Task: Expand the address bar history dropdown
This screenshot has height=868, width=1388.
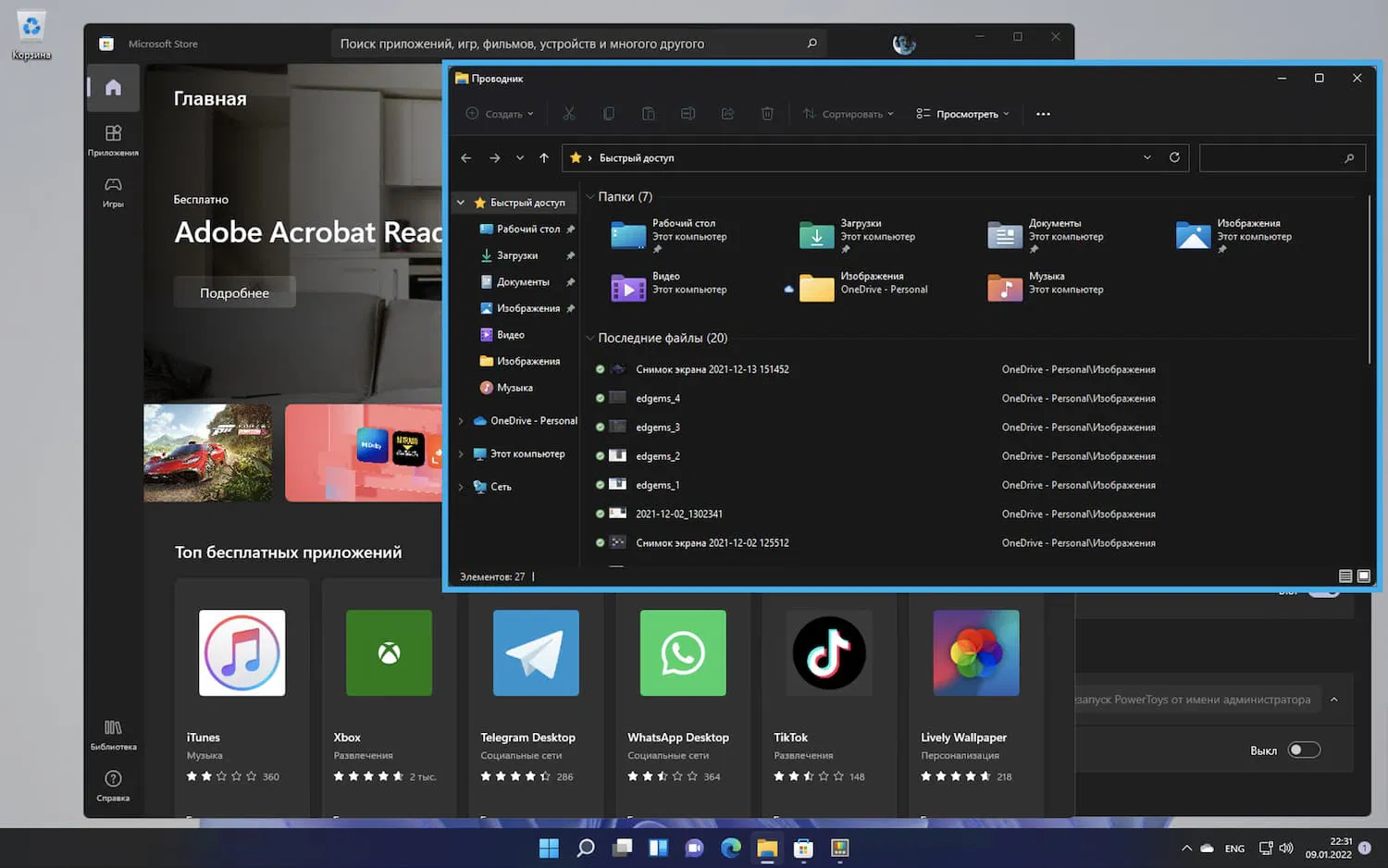Action: click(1147, 157)
